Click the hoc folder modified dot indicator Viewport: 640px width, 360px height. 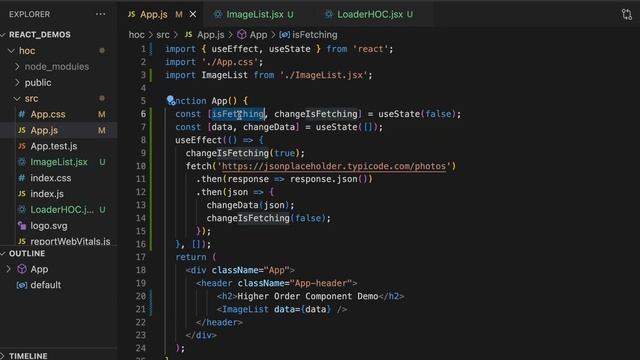(x=102, y=51)
